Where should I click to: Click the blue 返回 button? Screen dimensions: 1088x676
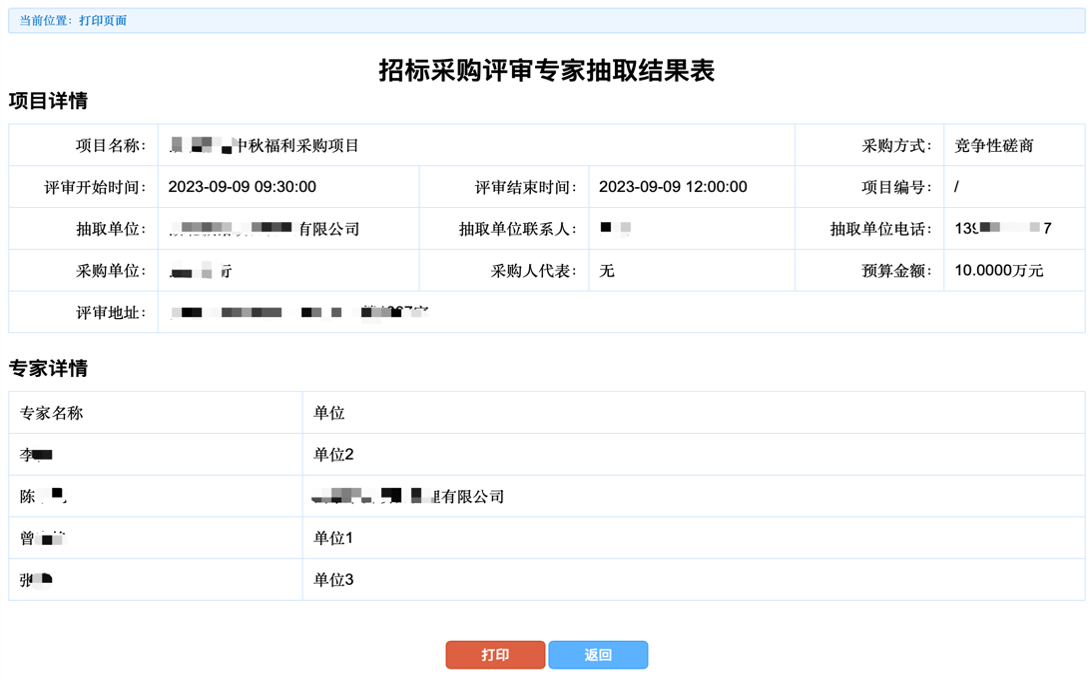[x=598, y=655]
